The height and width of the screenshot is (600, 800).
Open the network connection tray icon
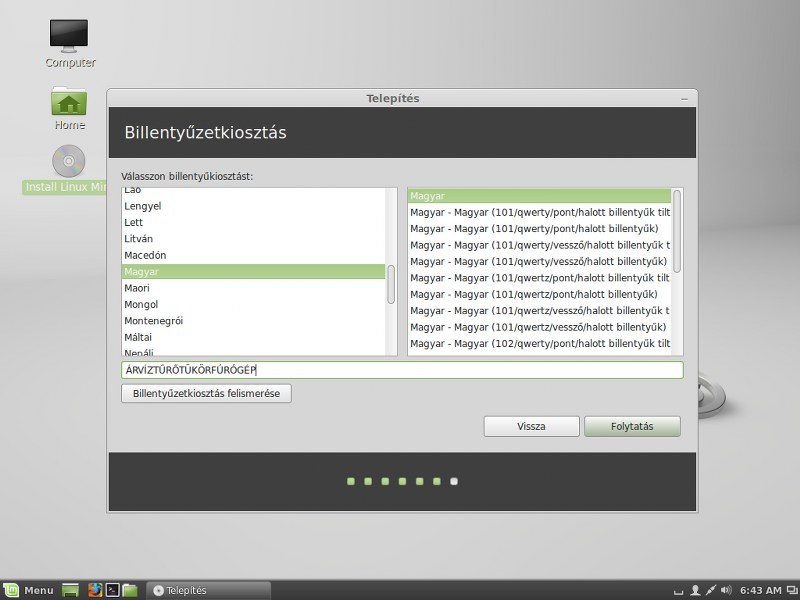[x=711, y=590]
